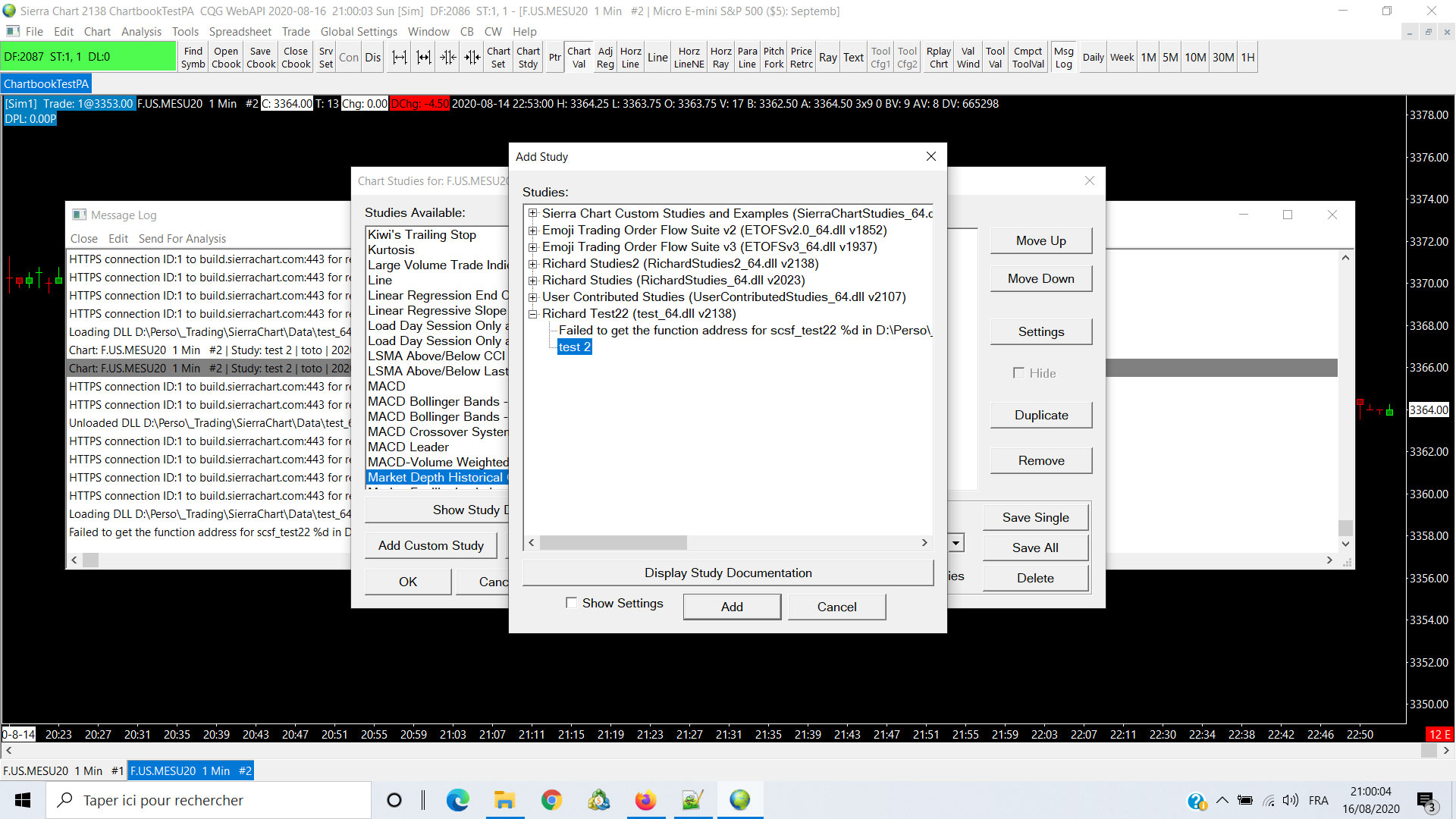Screen dimensions: 1456x819
Task: Select the test 2 study item
Action: tap(574, 347)
